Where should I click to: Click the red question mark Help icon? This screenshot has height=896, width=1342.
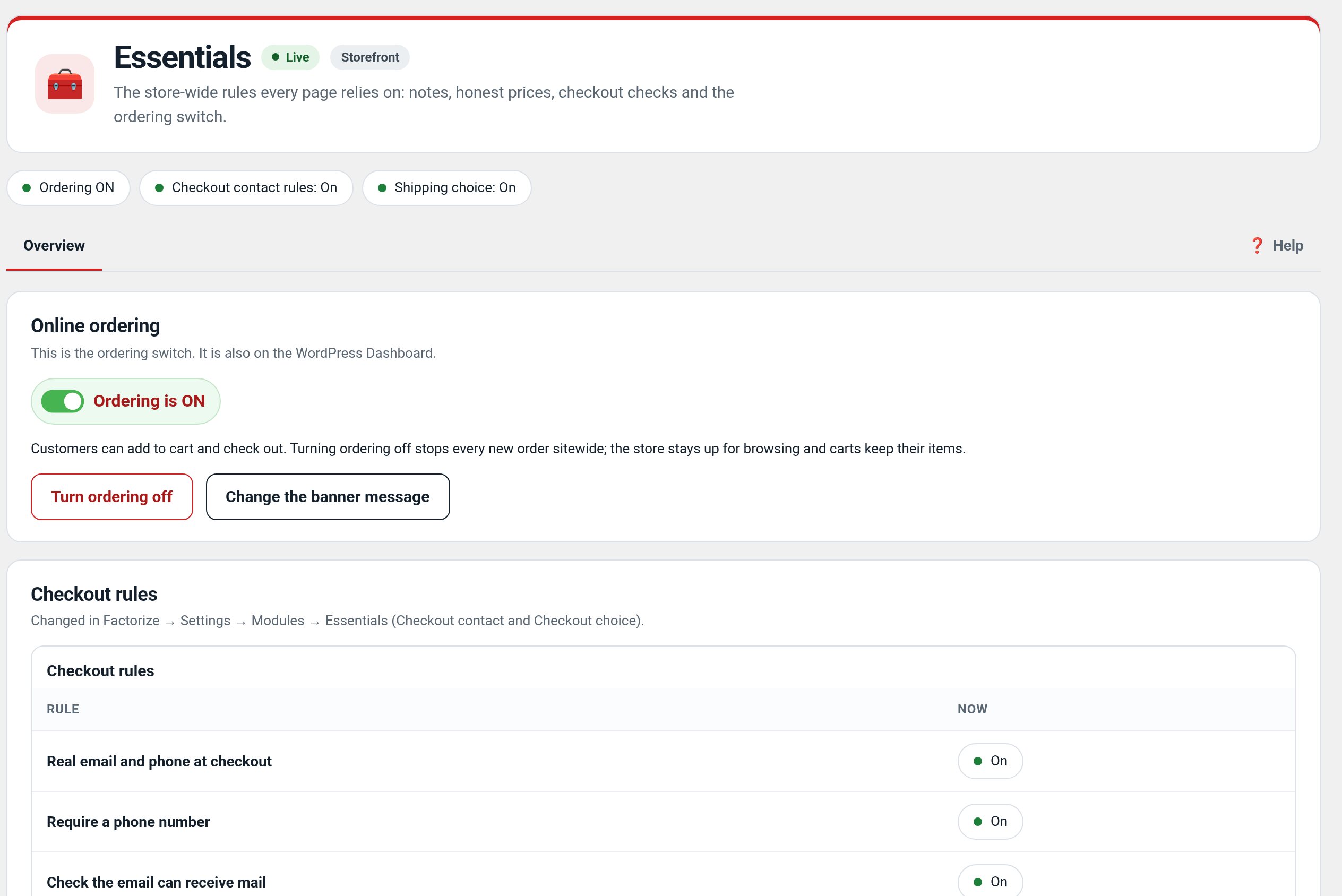pos(1257,246)
